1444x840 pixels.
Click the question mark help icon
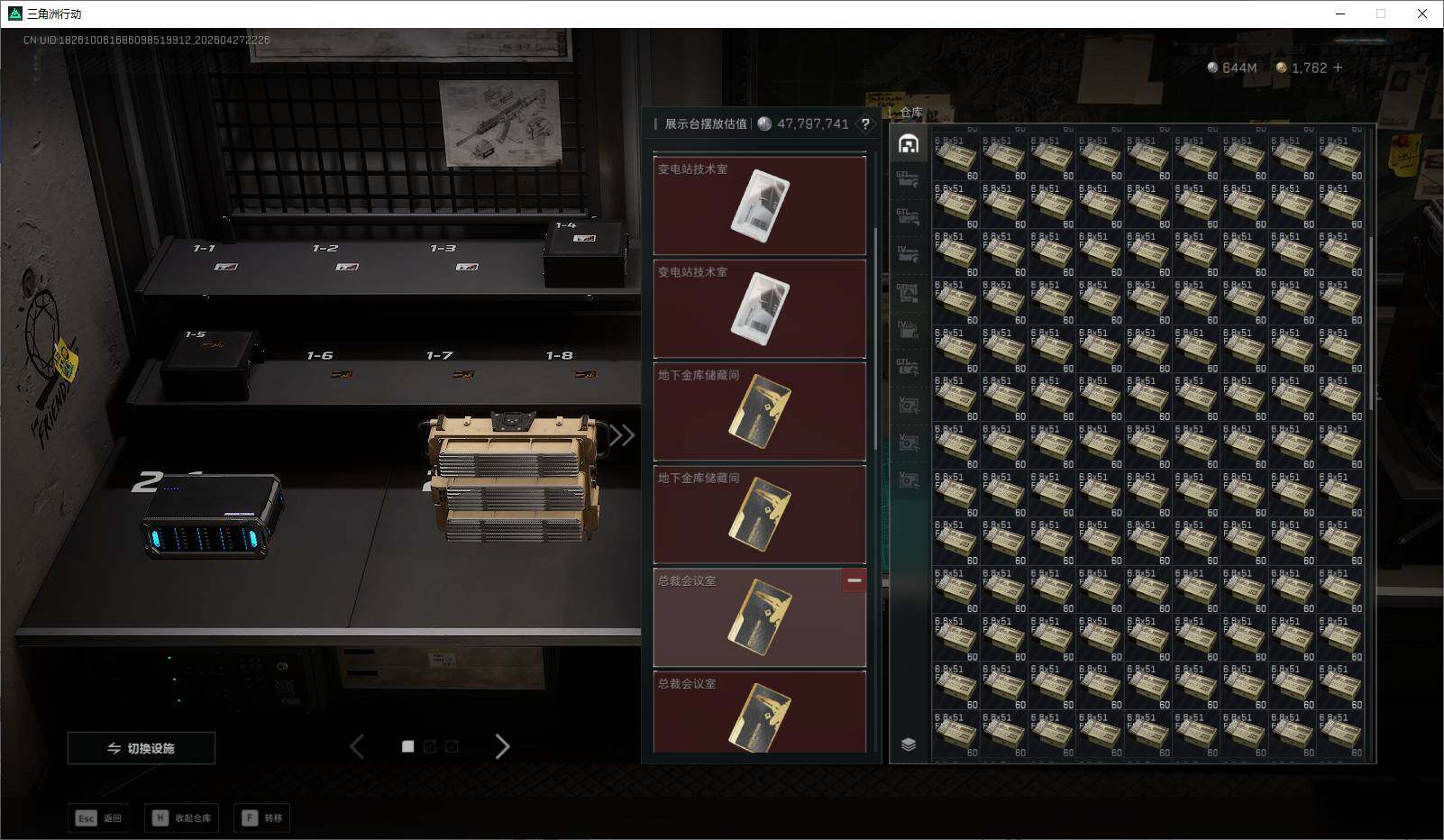tap(865, 124)
